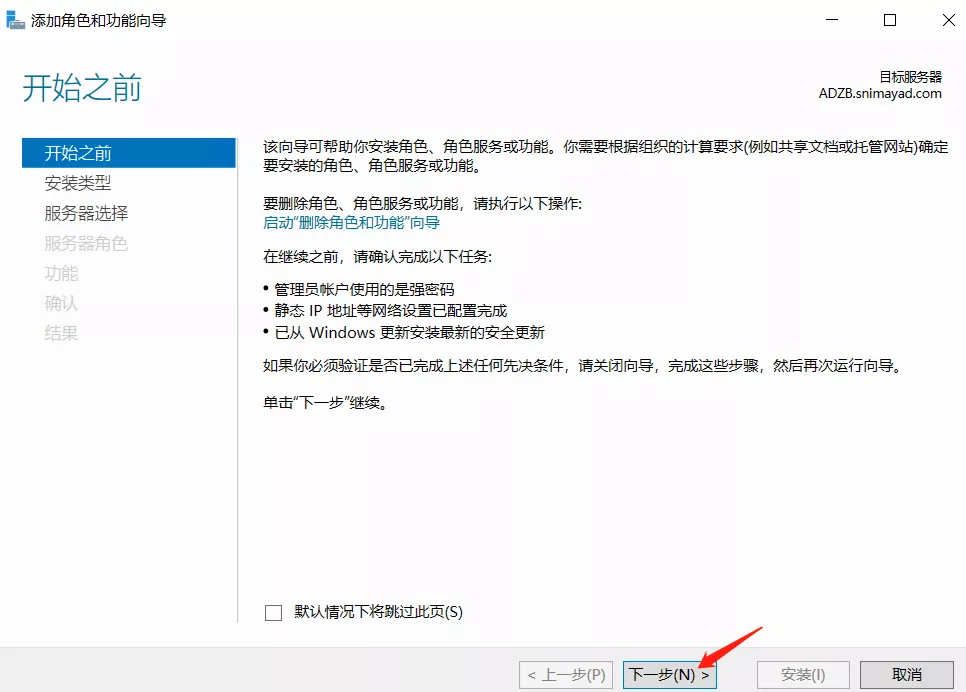
Task: Open the 服务器选择 step in the sidebar
Action: (x=86, y=213)
